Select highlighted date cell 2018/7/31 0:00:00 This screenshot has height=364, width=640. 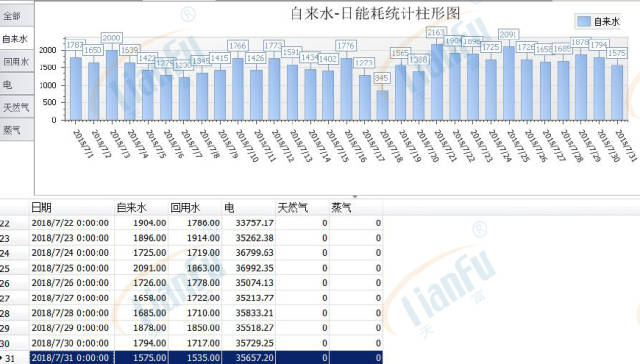coord(72,358)
